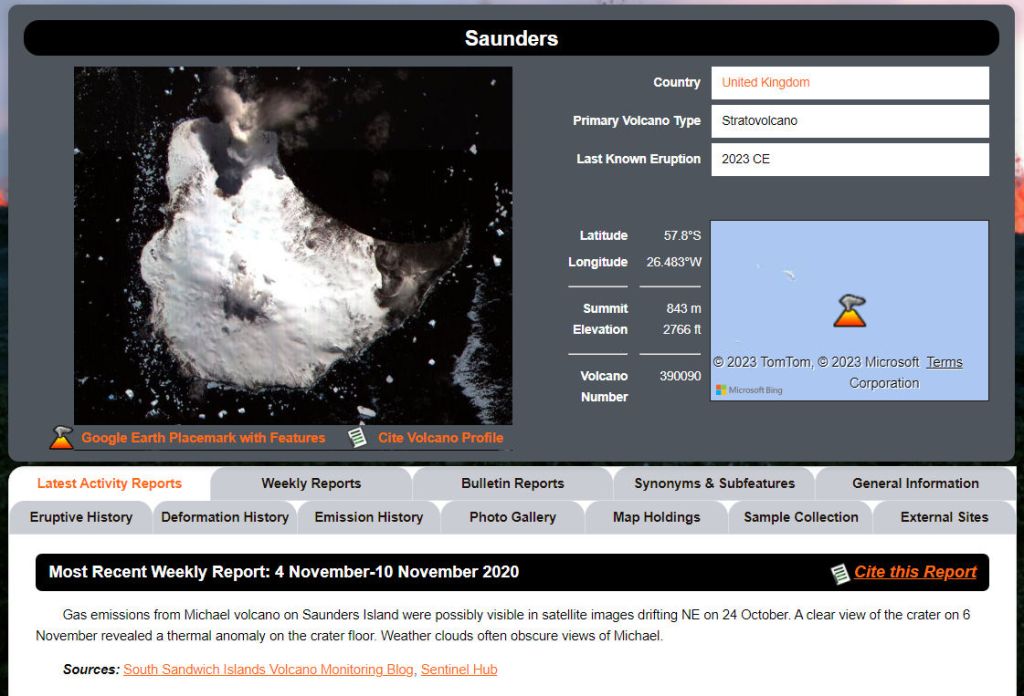View the Photo Gallery tab

tap(512, 517)
